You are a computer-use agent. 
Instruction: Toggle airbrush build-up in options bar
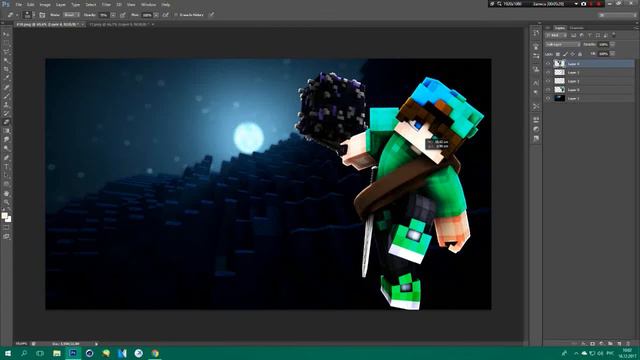[x=165, y=15]
